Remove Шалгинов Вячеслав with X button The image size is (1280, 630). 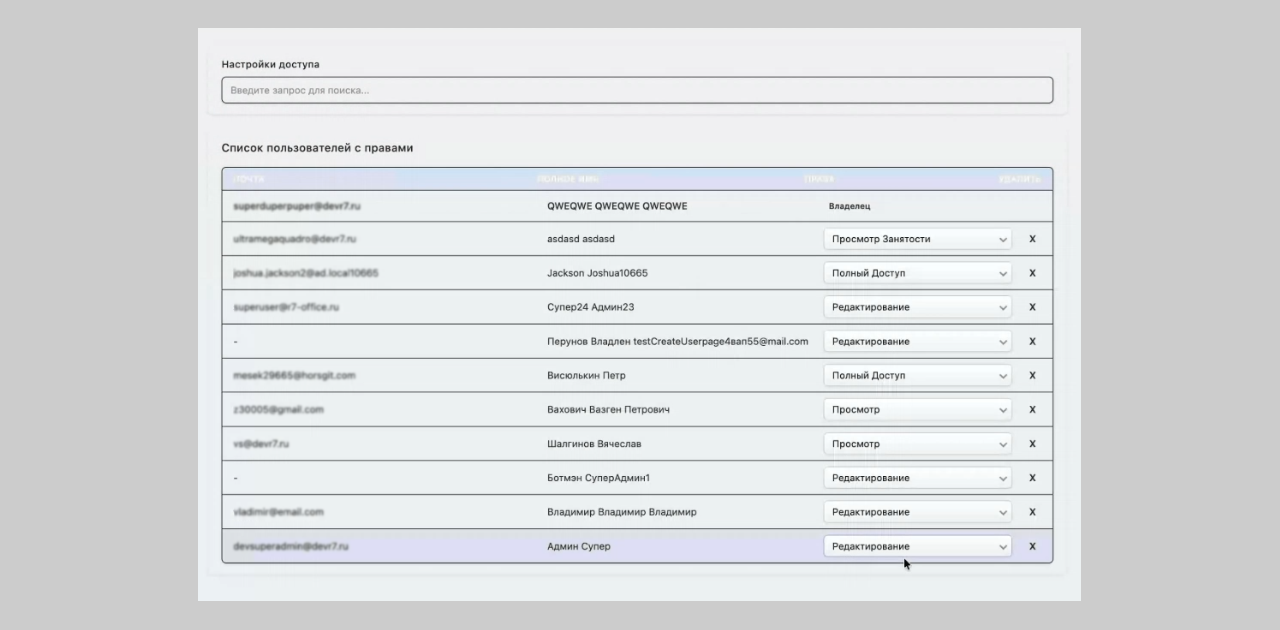pos(1032,444)
